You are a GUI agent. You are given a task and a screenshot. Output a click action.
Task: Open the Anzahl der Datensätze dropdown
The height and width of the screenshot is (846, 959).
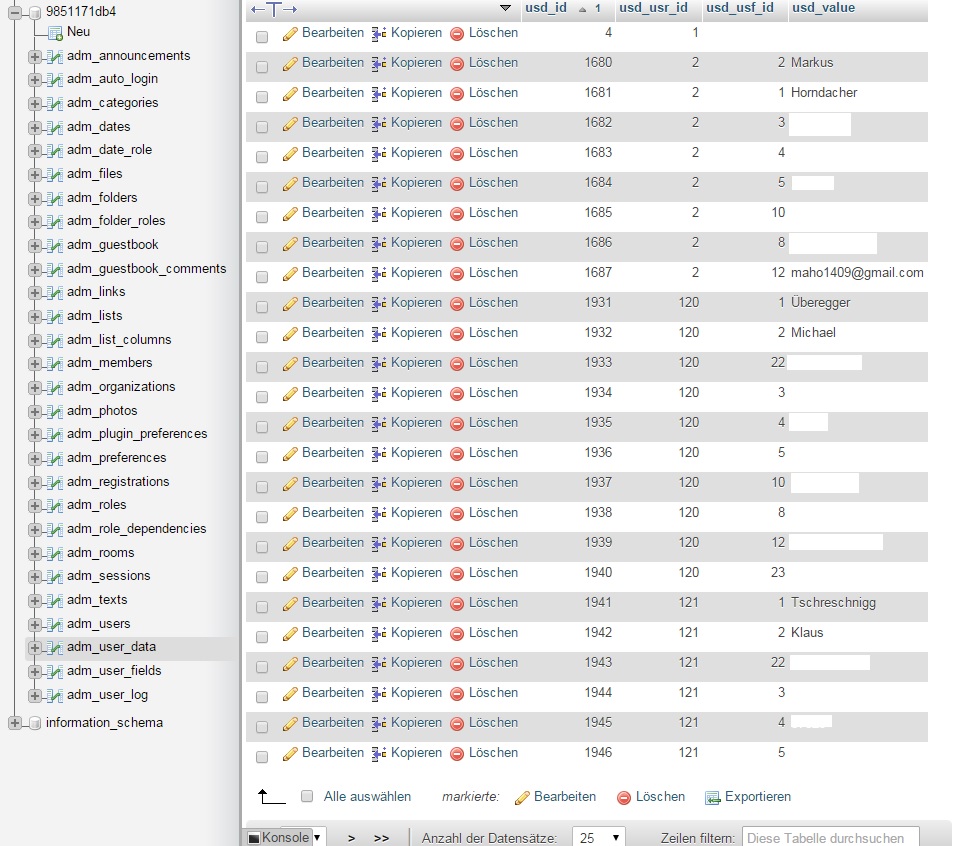coord(599,838)
